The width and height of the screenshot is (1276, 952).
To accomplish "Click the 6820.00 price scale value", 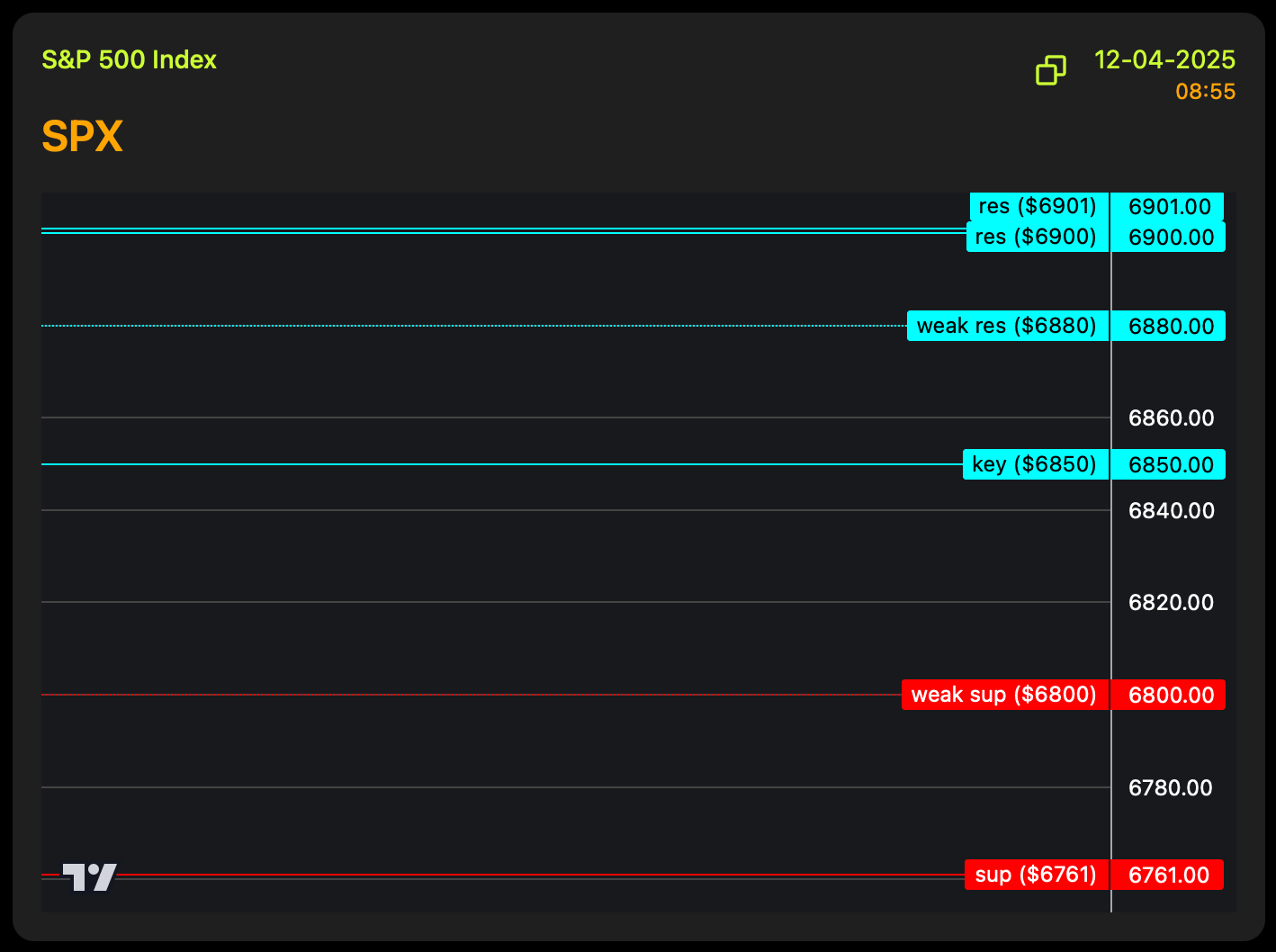I will pyautogui.click(x=1171, y=602).
